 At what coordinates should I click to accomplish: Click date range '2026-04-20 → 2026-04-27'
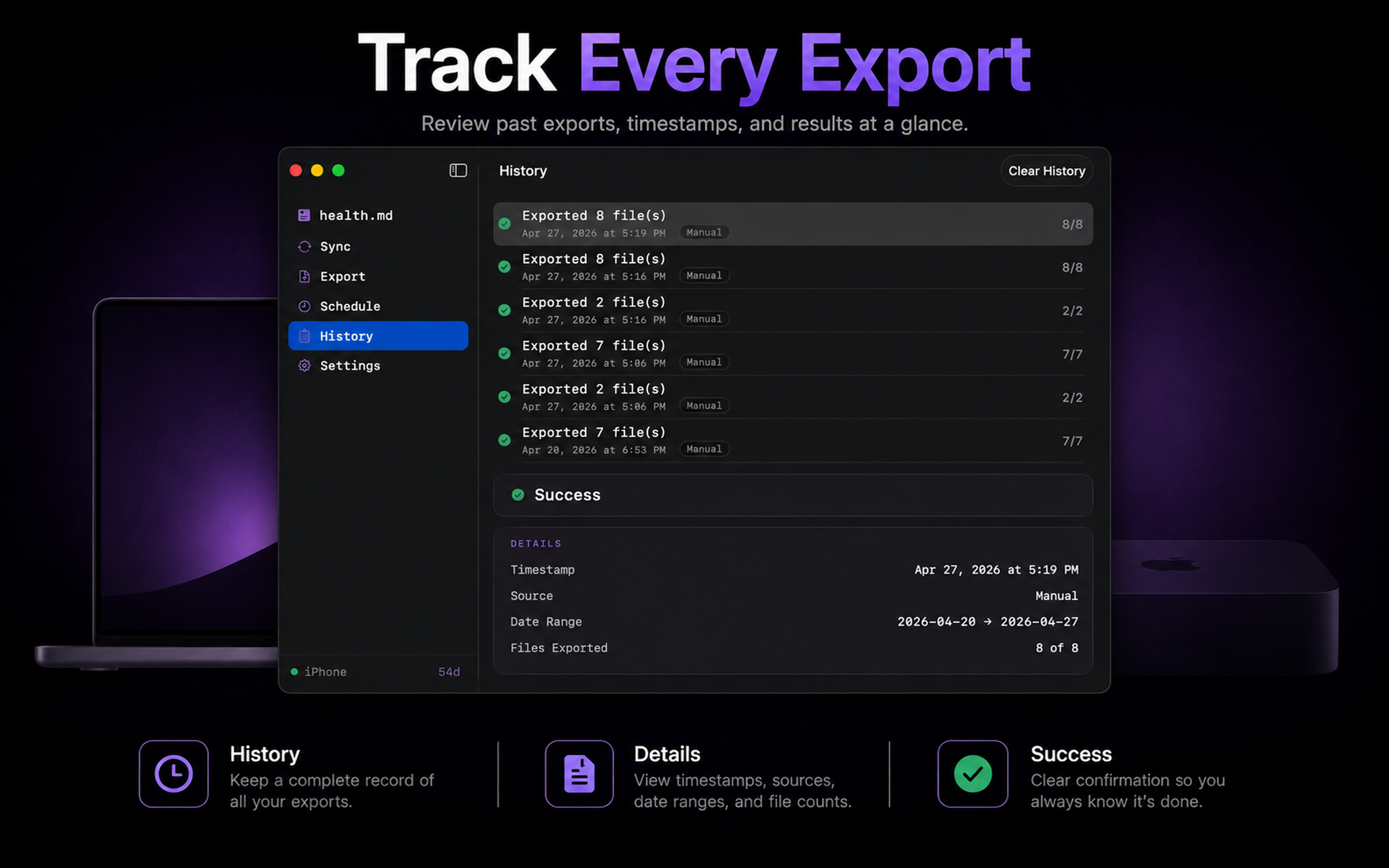point(988,622)
